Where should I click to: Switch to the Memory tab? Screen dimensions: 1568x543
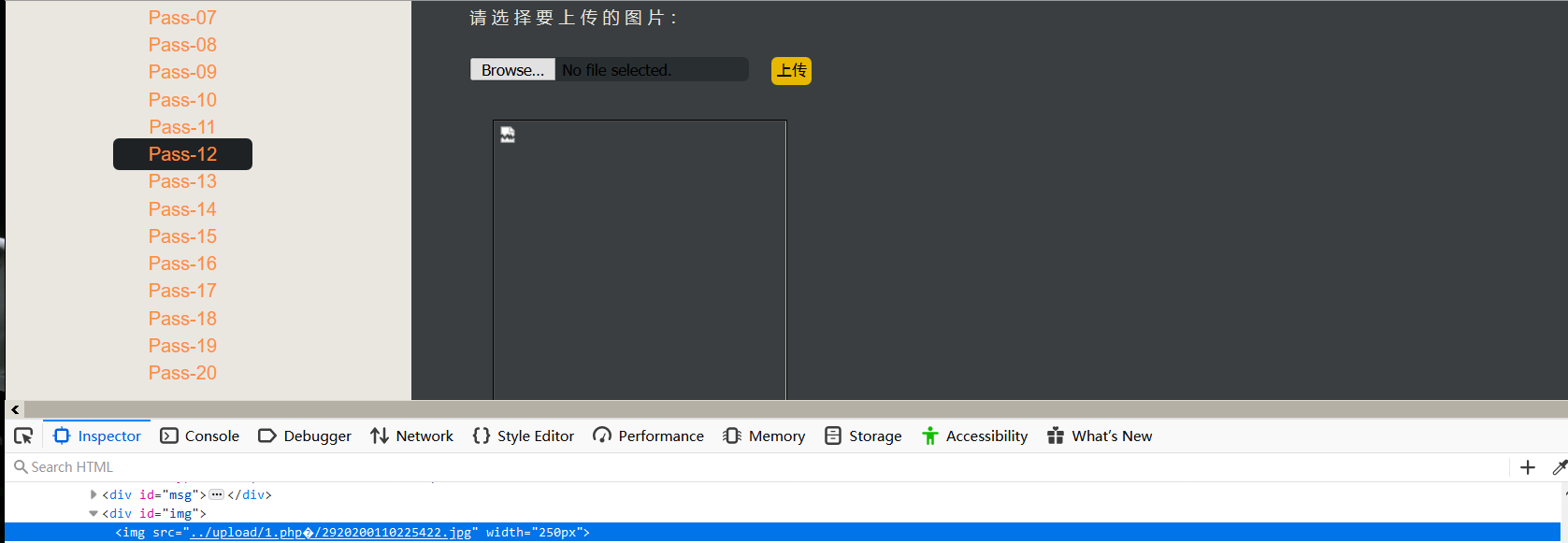point(764,436)
